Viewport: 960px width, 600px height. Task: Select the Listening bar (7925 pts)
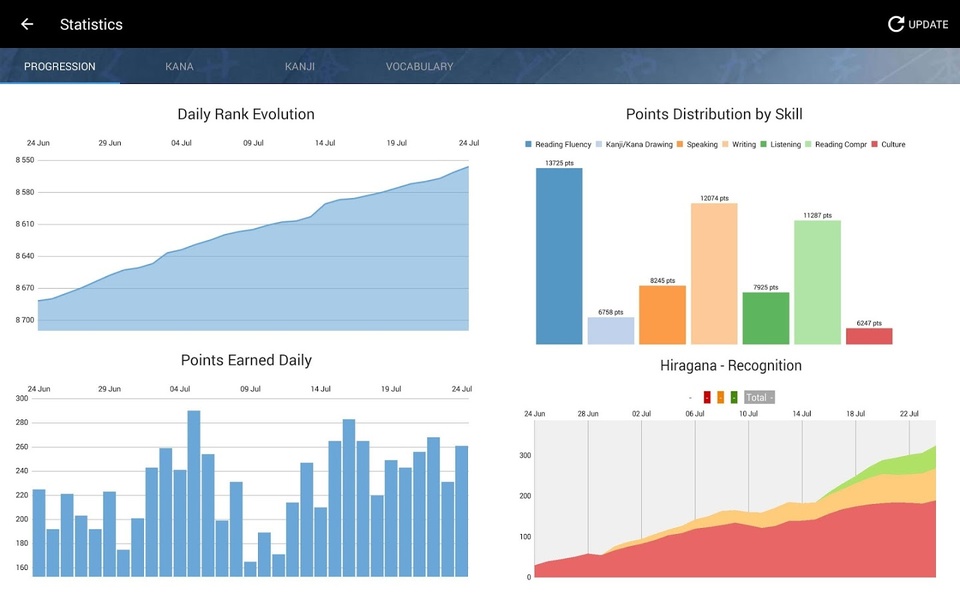click(x=766, y=318)
